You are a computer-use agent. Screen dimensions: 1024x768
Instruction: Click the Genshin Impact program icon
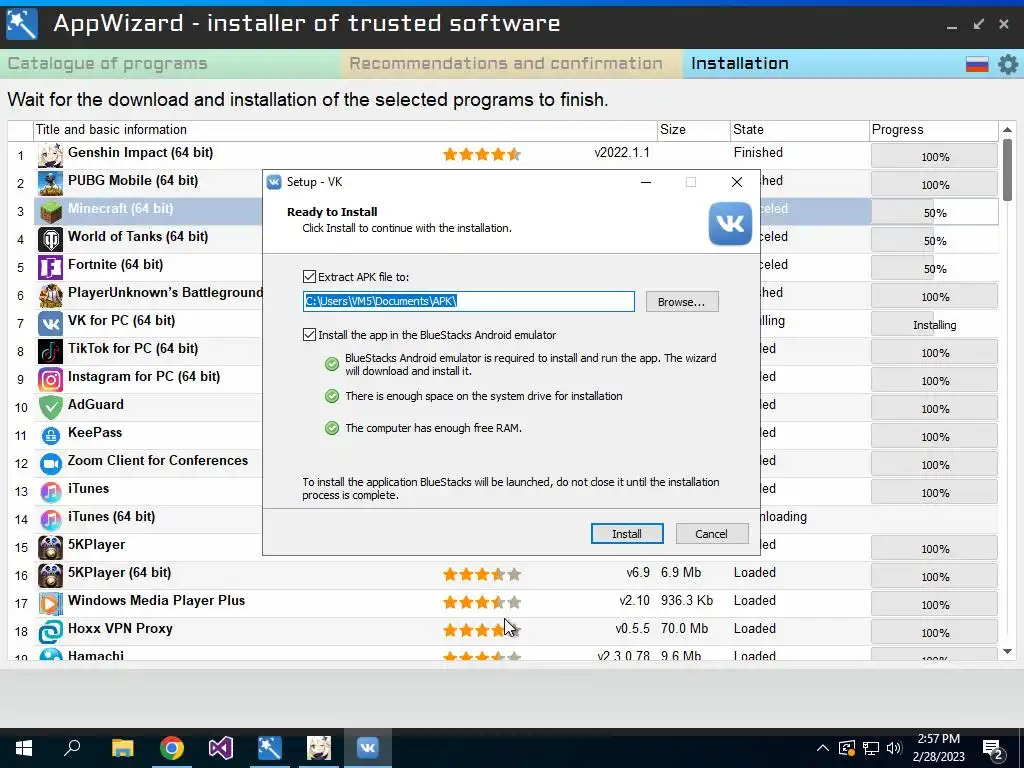(50, 155)
